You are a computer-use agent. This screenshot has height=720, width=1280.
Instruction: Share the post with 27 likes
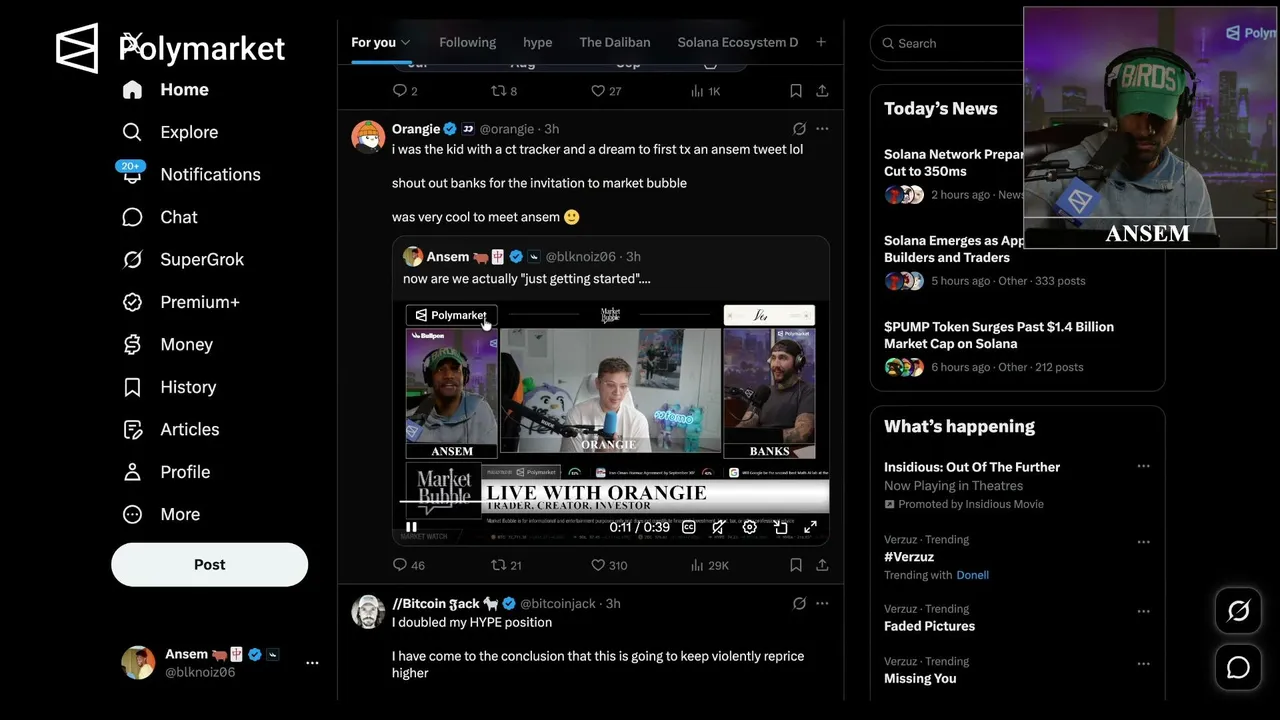822,91
